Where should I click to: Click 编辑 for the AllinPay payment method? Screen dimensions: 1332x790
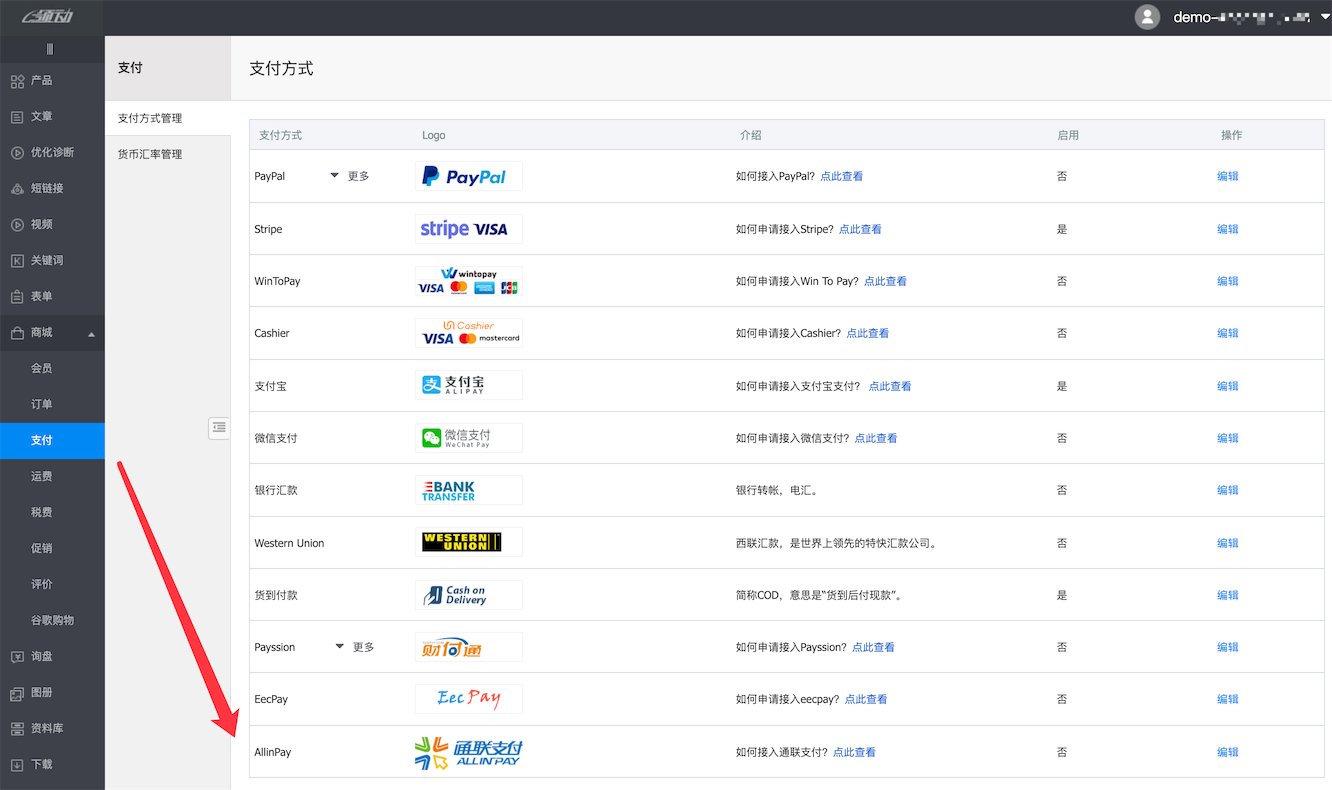pos(1227,751)
